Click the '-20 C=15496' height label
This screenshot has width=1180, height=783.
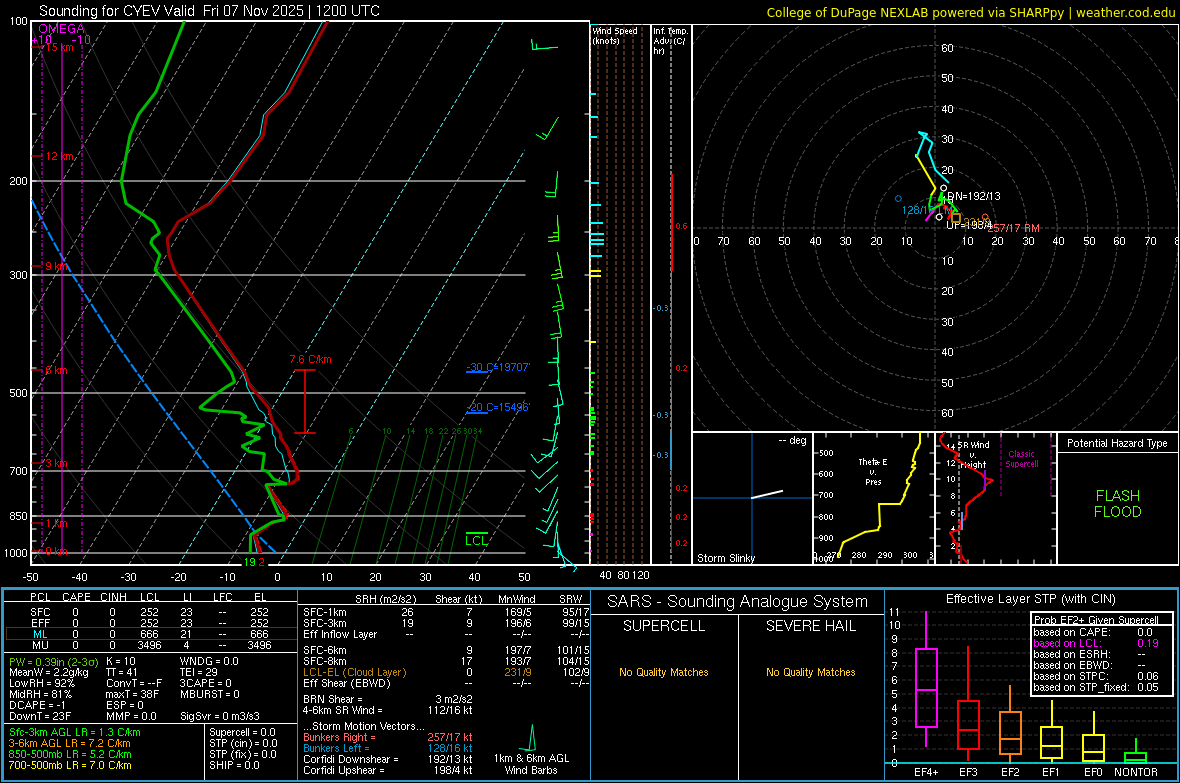[x=498, y=407]
